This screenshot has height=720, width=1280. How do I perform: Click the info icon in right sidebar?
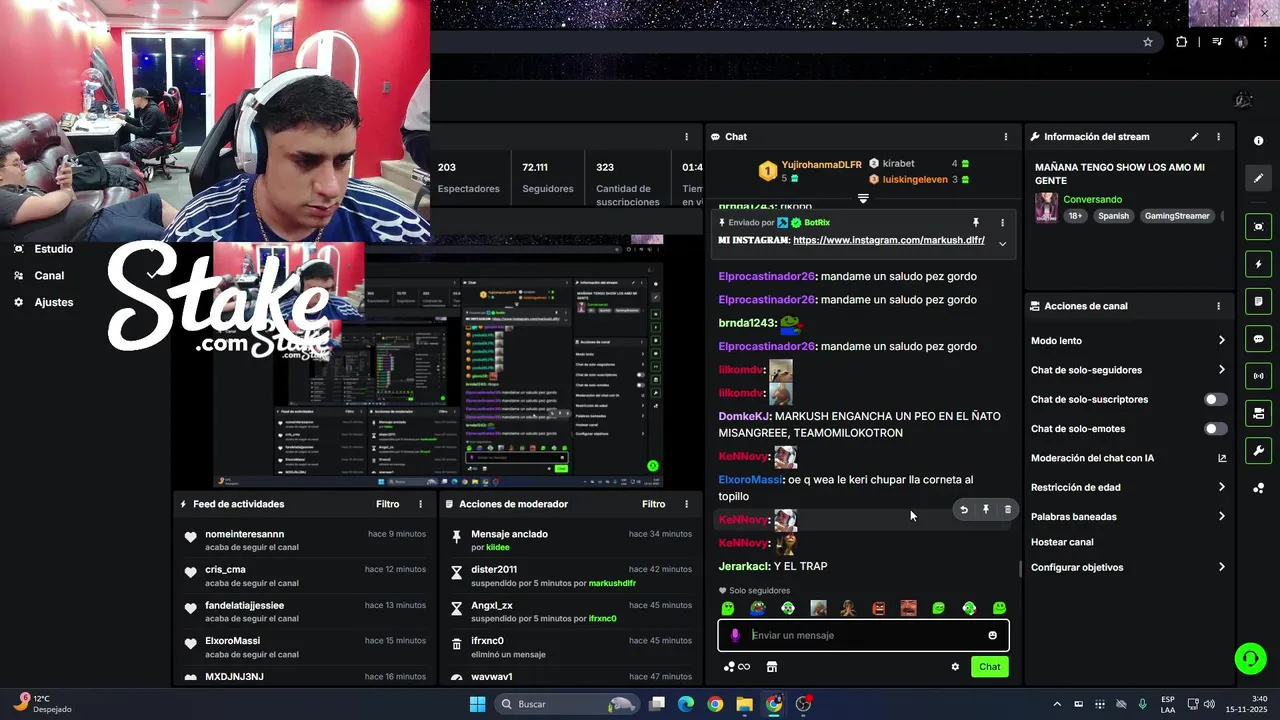(1258, 141)
